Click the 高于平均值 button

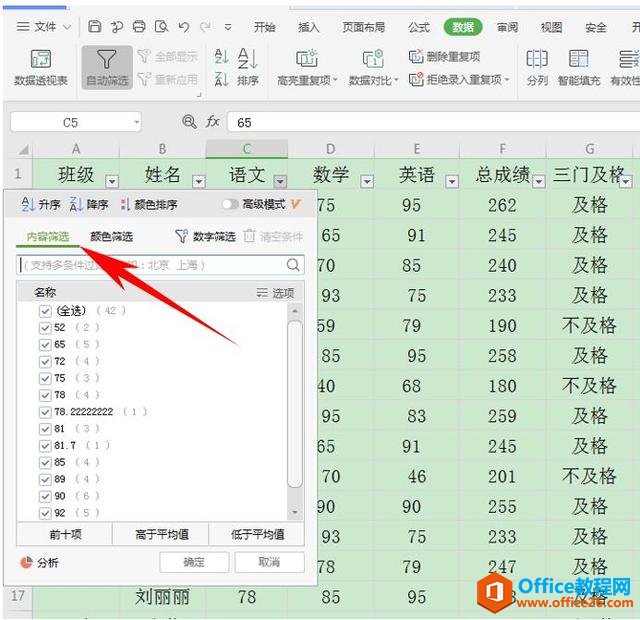pos(161,534)
